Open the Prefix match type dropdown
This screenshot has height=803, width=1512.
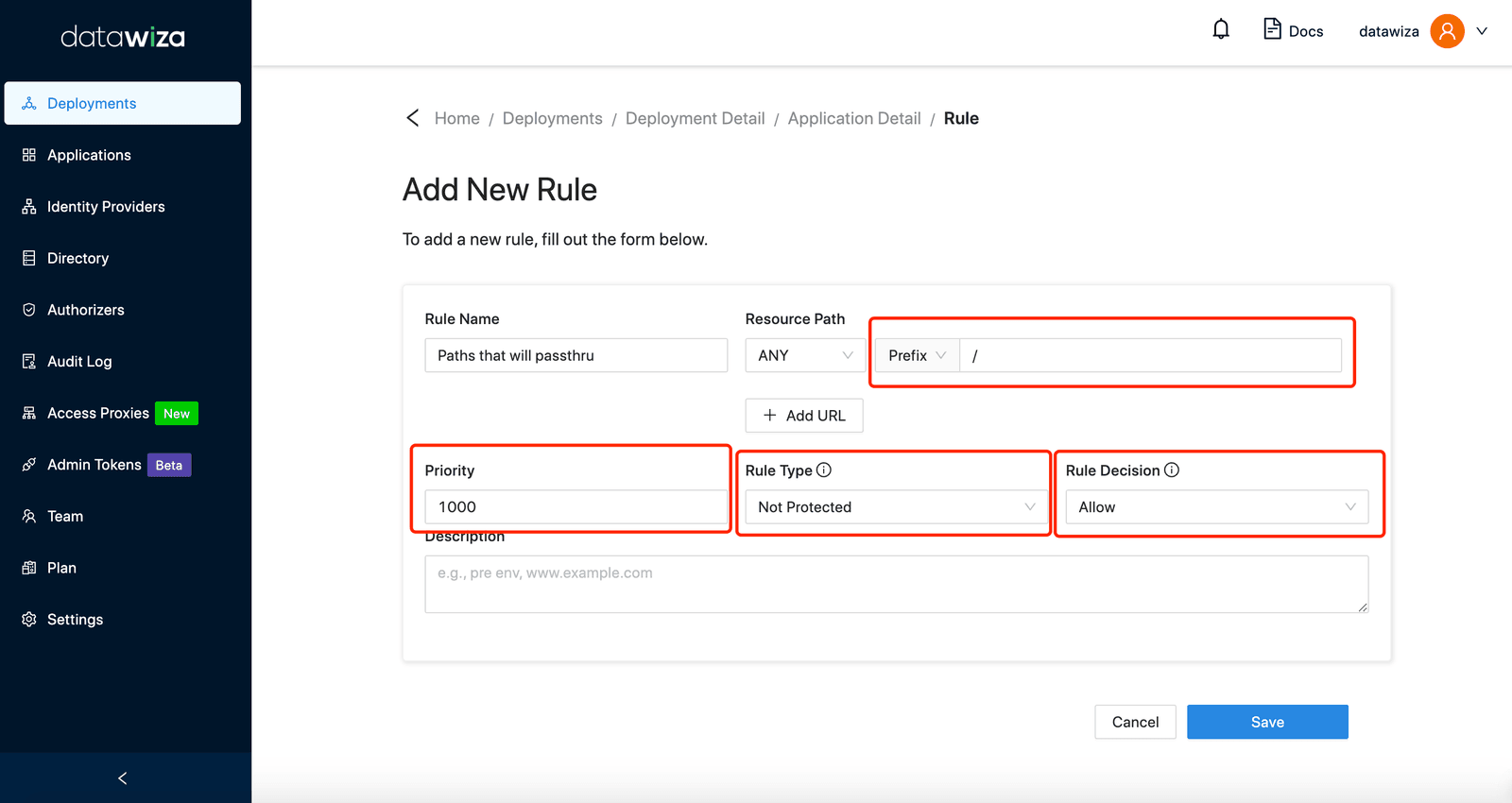917,355
